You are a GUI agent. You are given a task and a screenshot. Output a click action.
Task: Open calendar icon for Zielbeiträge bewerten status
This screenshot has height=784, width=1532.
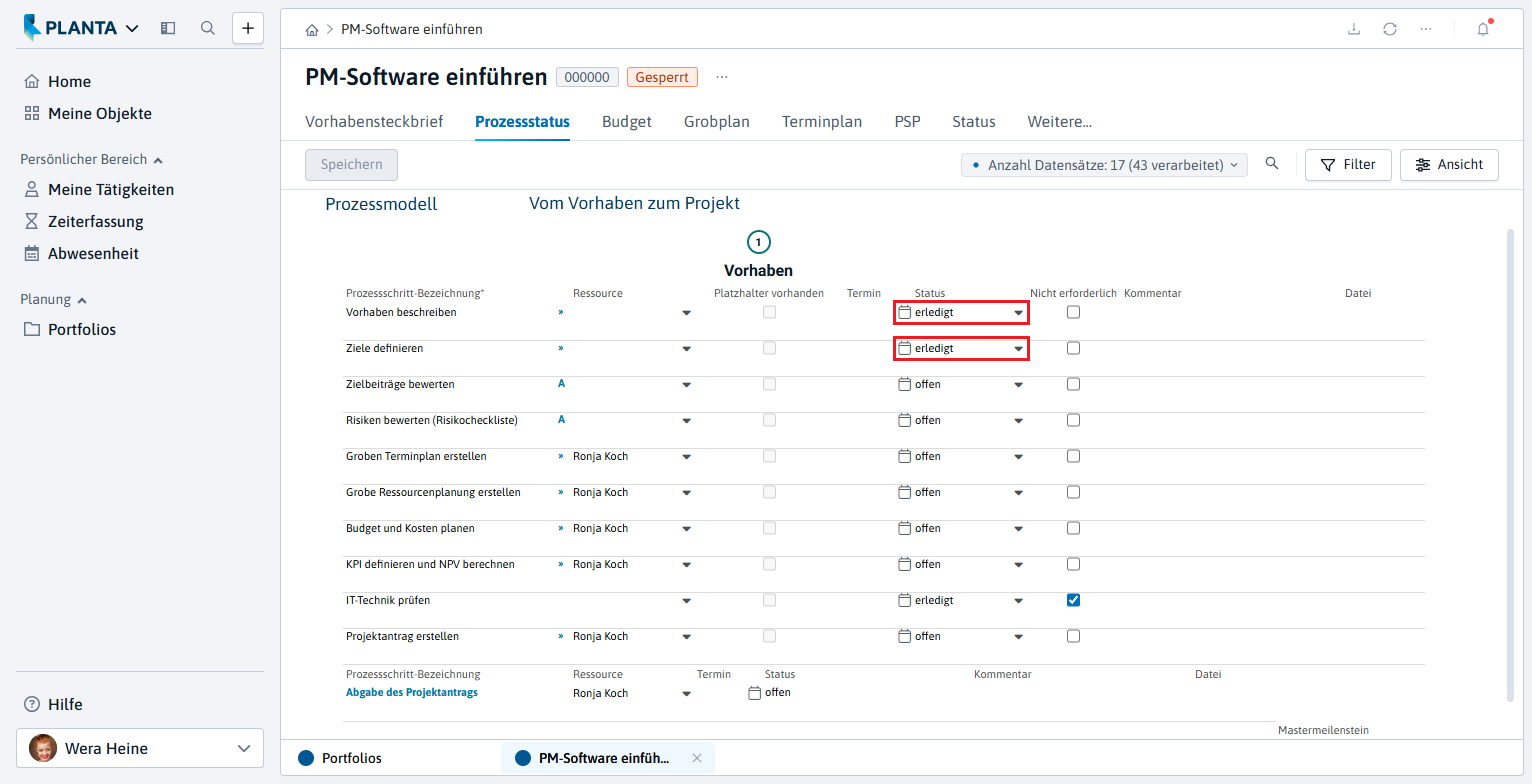pos(905,384)
